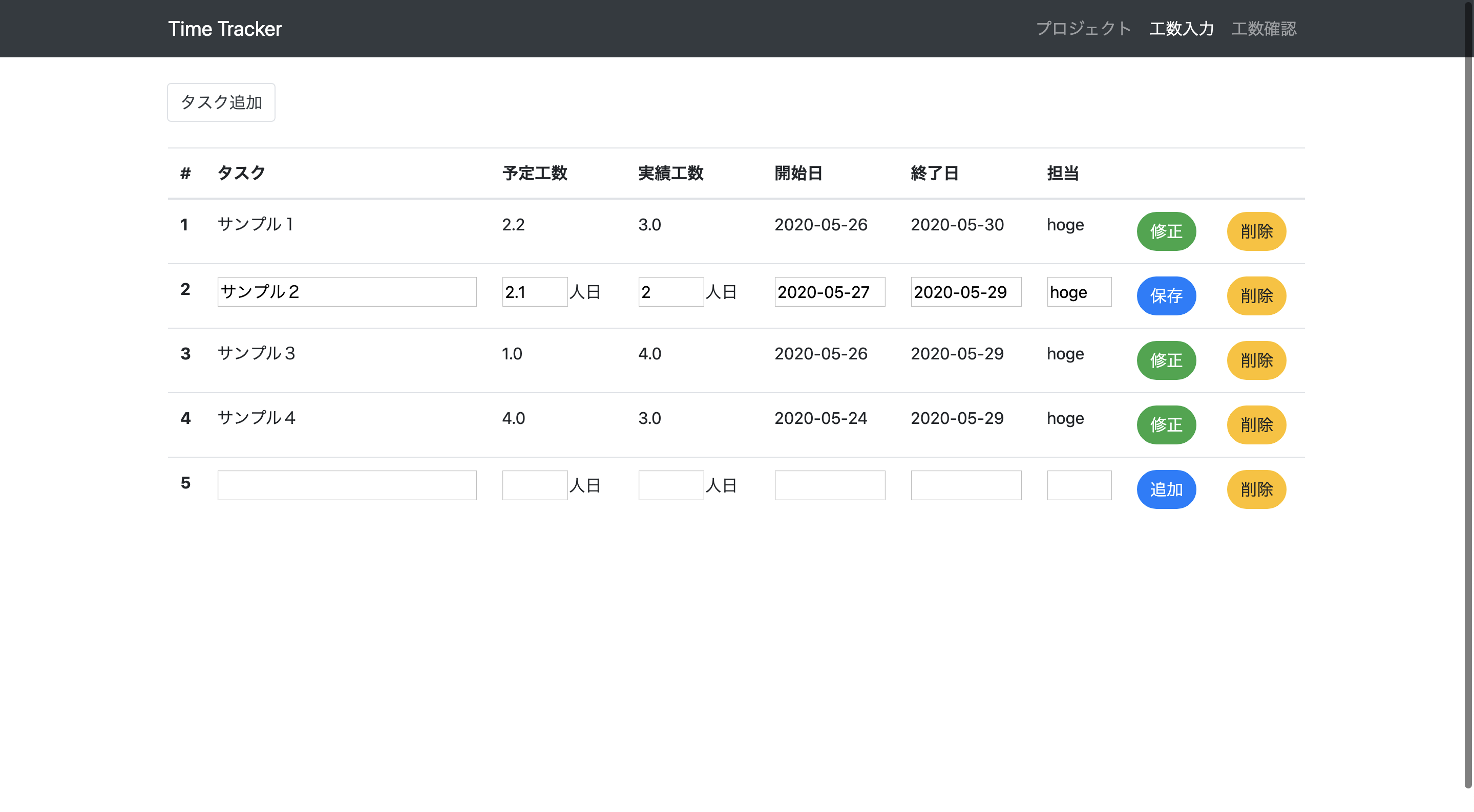Click 修正 button for サンプル 4
Image resolution: width=1474 pixels, height=812 pixels.
point(1166,425)
